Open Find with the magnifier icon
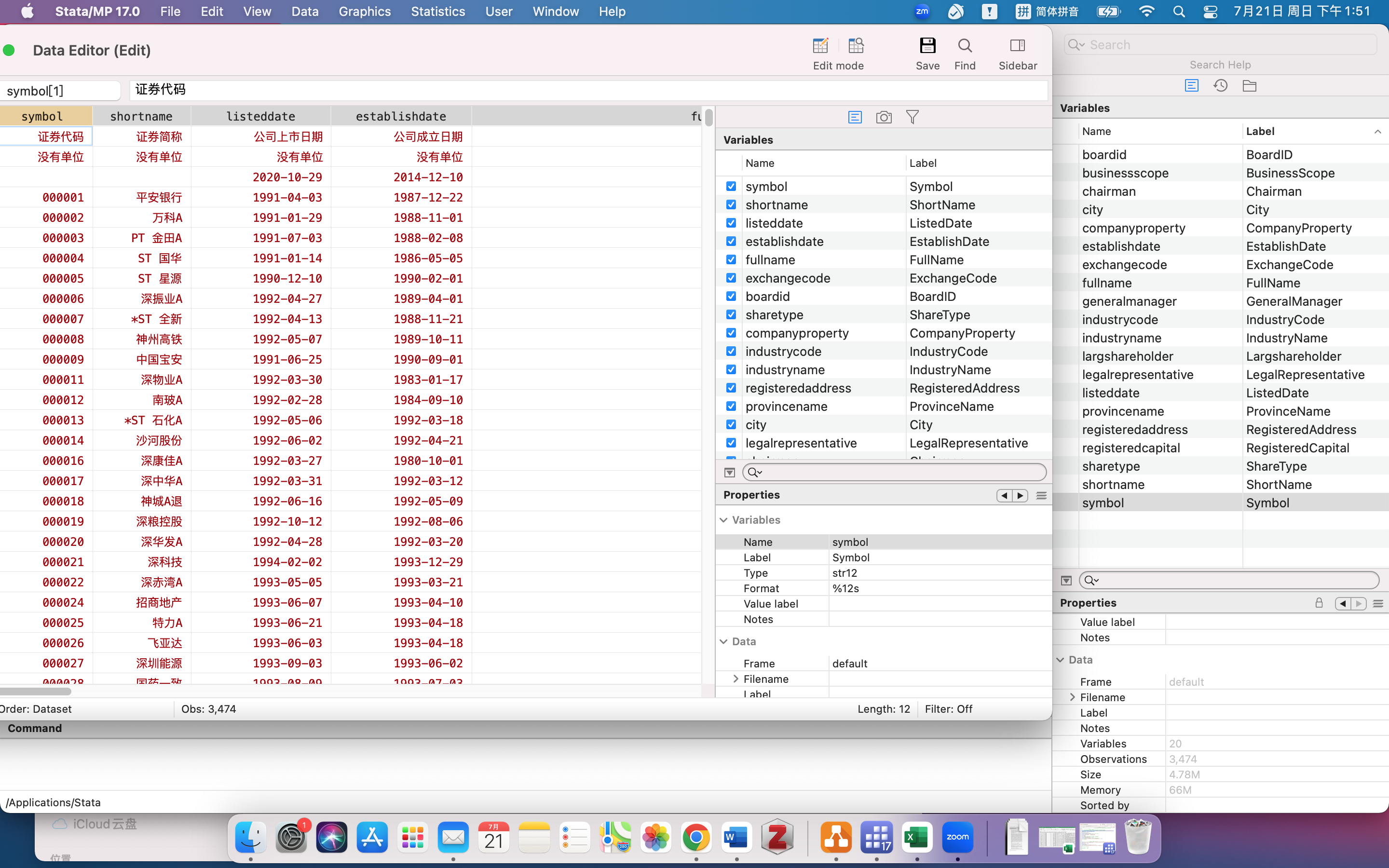 (x=964, y=46)
